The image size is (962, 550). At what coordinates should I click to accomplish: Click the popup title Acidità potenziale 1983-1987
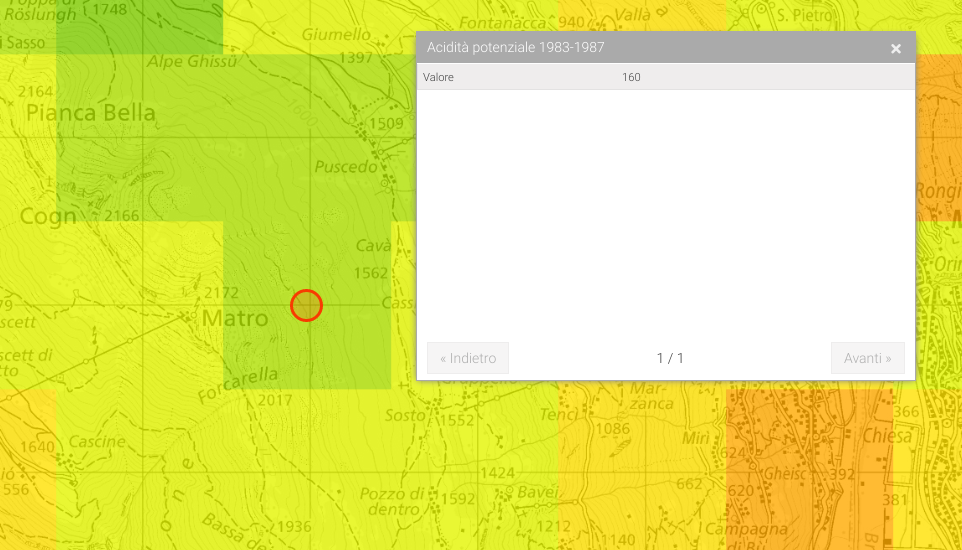515,48
